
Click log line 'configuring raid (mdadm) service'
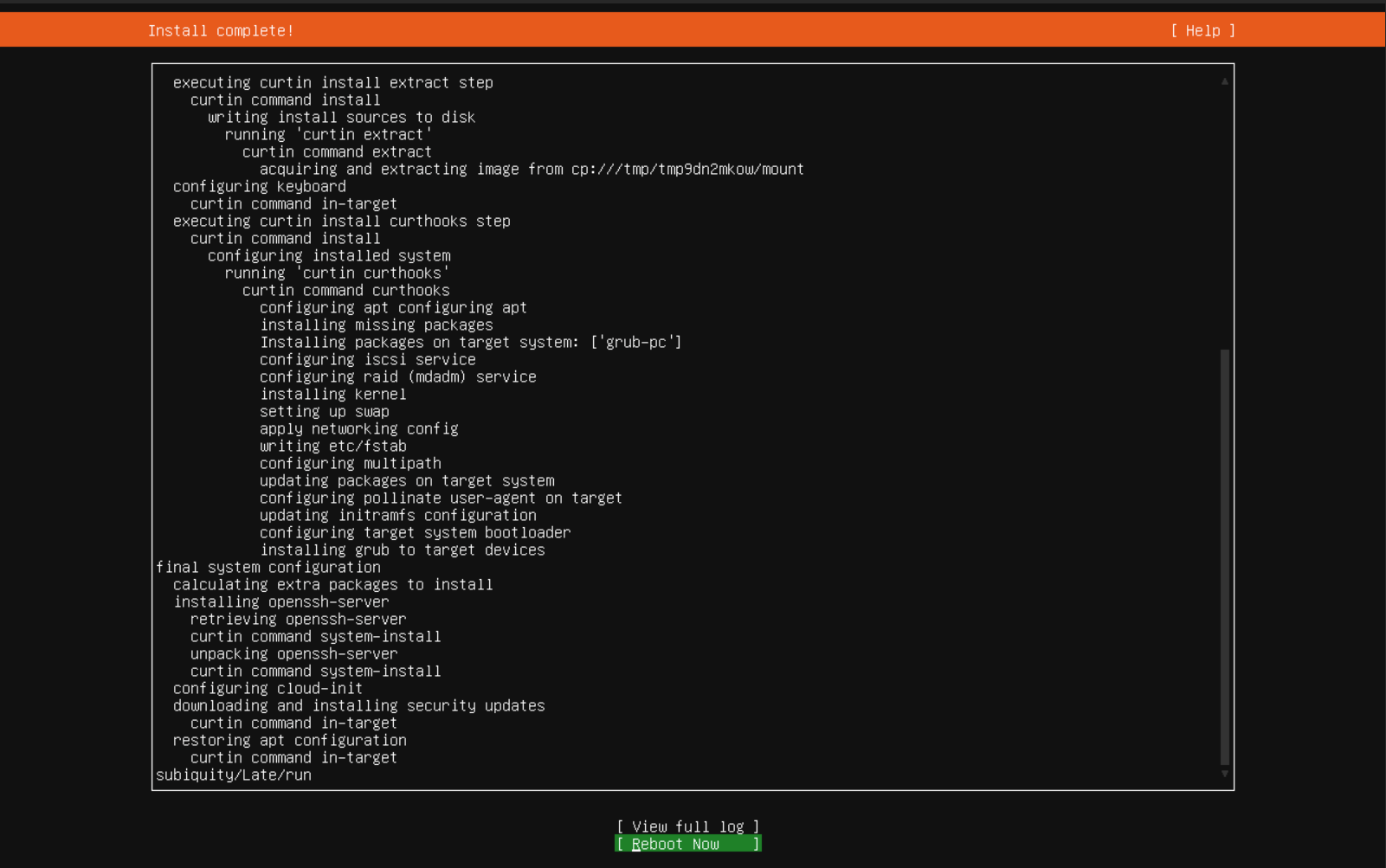pyautogui.click(x=398, y=376)
